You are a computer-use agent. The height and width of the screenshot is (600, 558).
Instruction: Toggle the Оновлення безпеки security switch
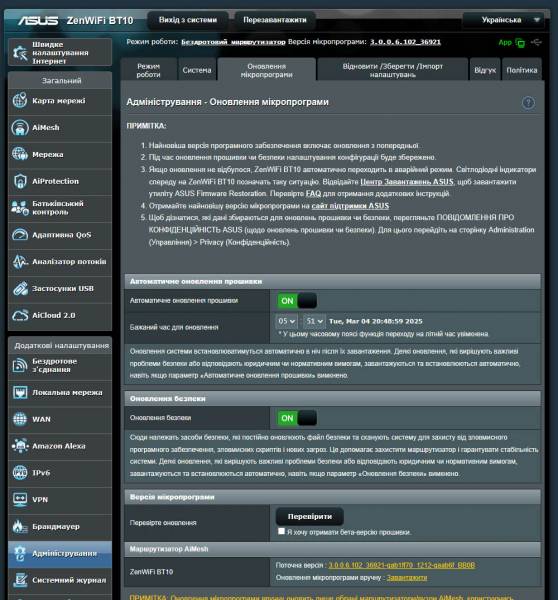[x=297, y=418]
